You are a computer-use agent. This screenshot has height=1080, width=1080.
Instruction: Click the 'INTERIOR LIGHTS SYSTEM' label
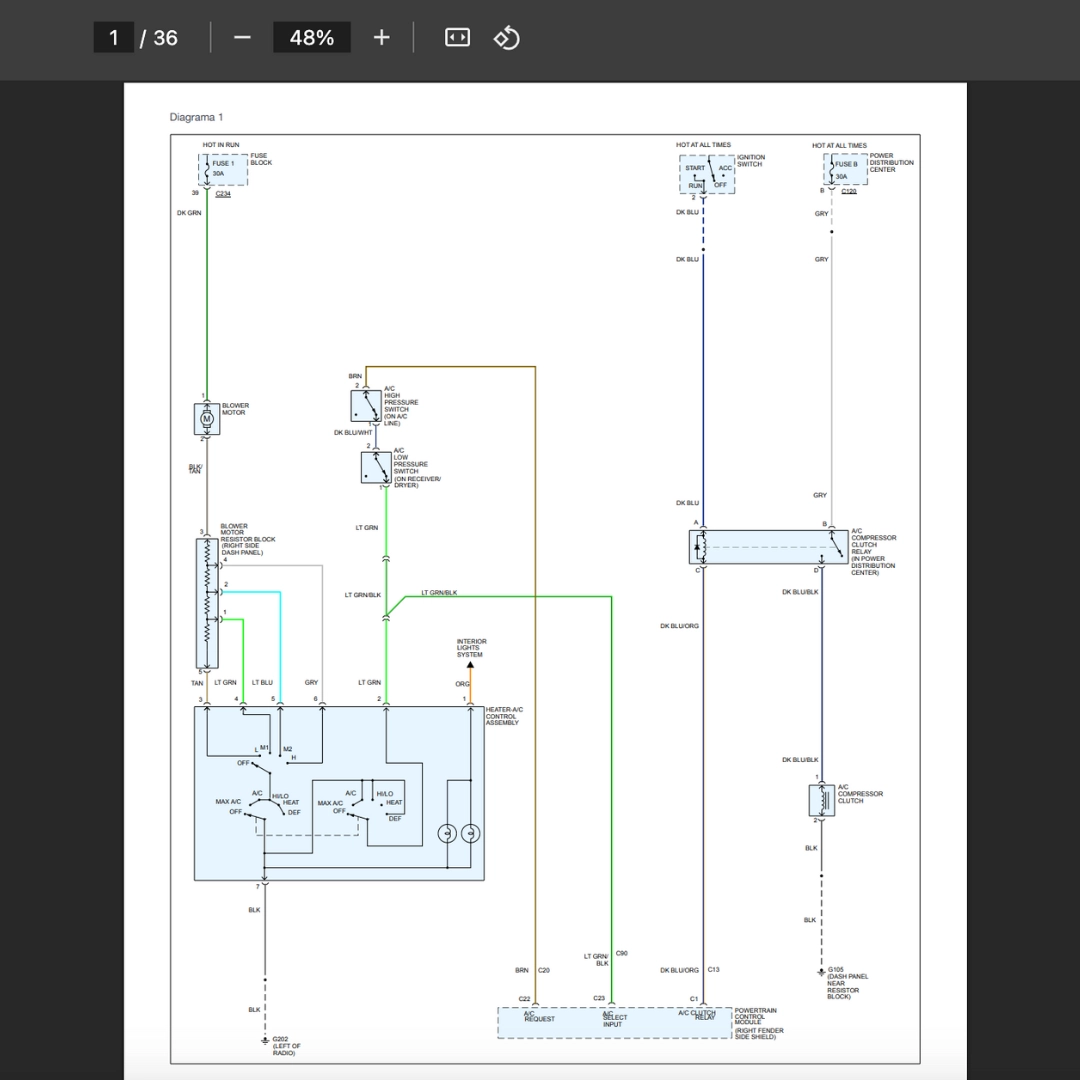[x=471, y=648]
